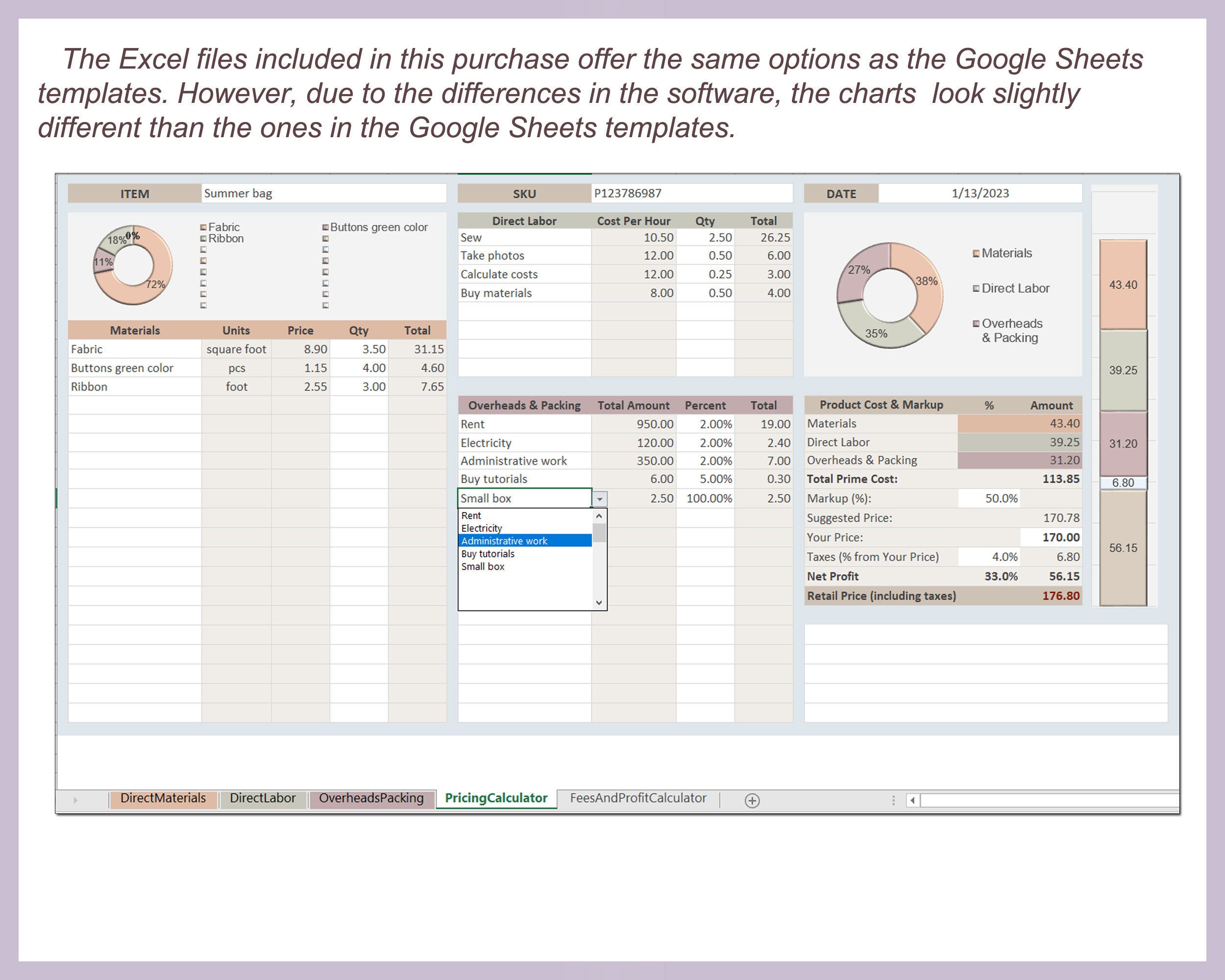Click the Overheads & Packing legend icon
Screen dimensions: 1225x980
point(976,323)
